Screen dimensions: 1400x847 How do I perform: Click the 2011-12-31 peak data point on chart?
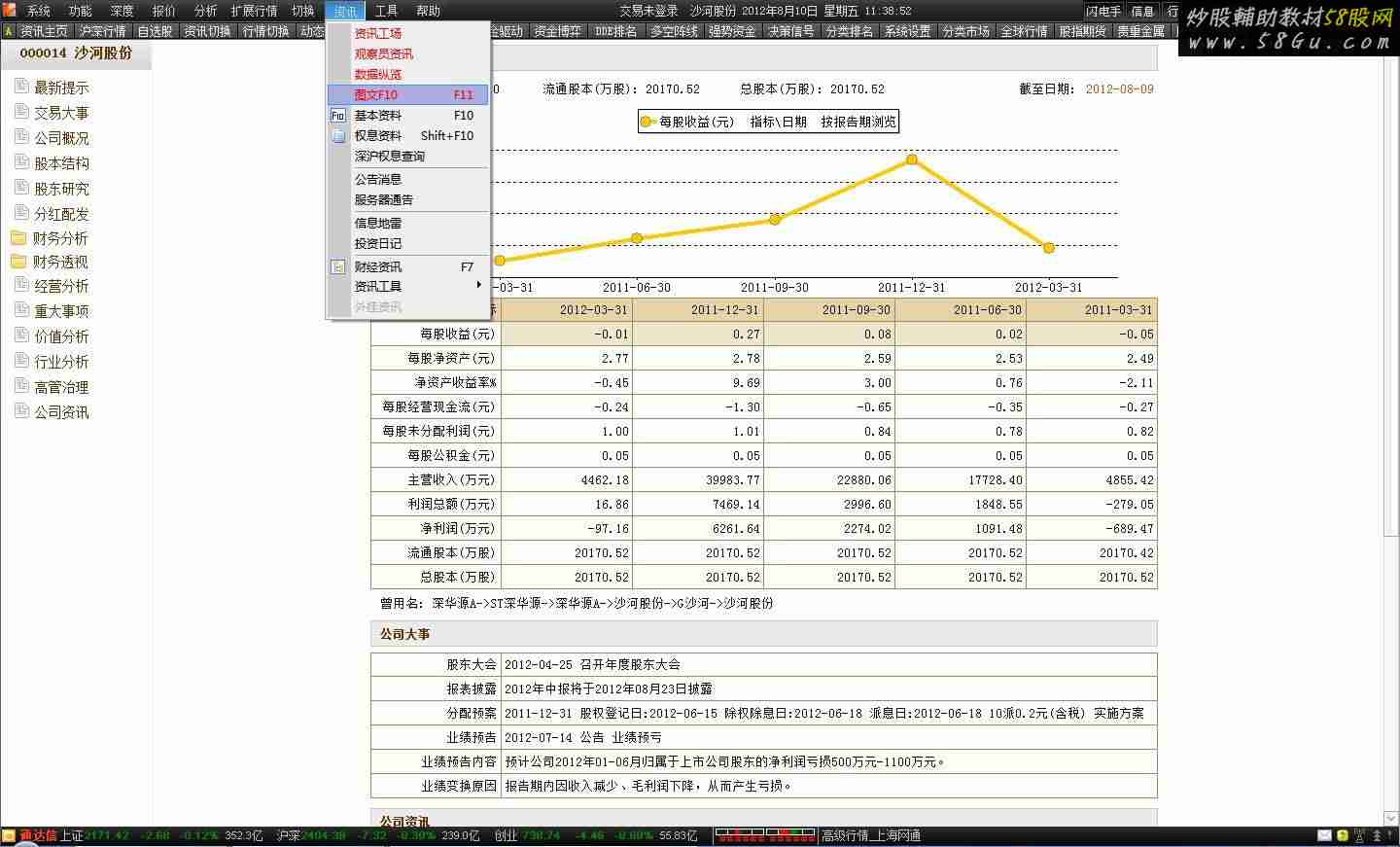pyautogui.click(x=912, y=159)
